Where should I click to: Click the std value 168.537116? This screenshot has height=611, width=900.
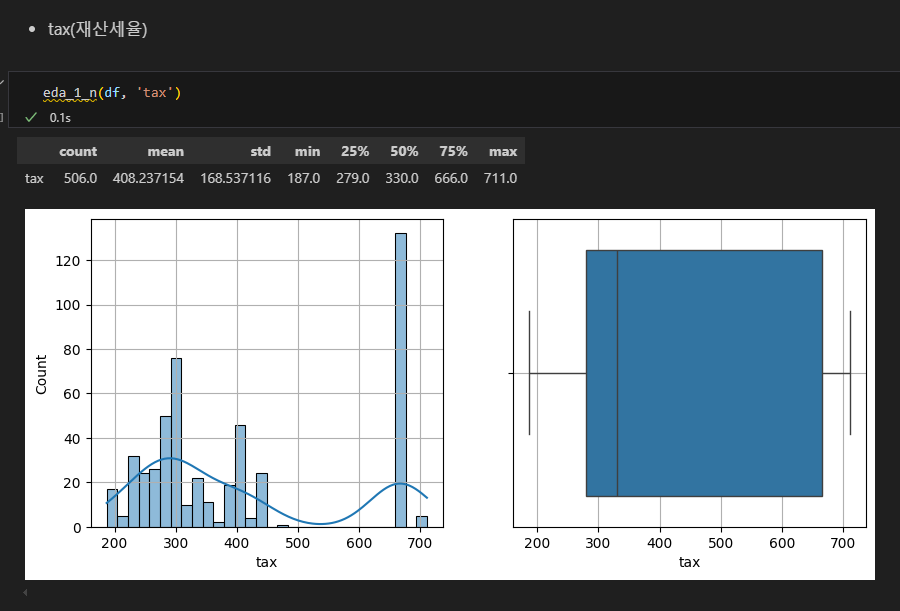[x=235, y=178]
